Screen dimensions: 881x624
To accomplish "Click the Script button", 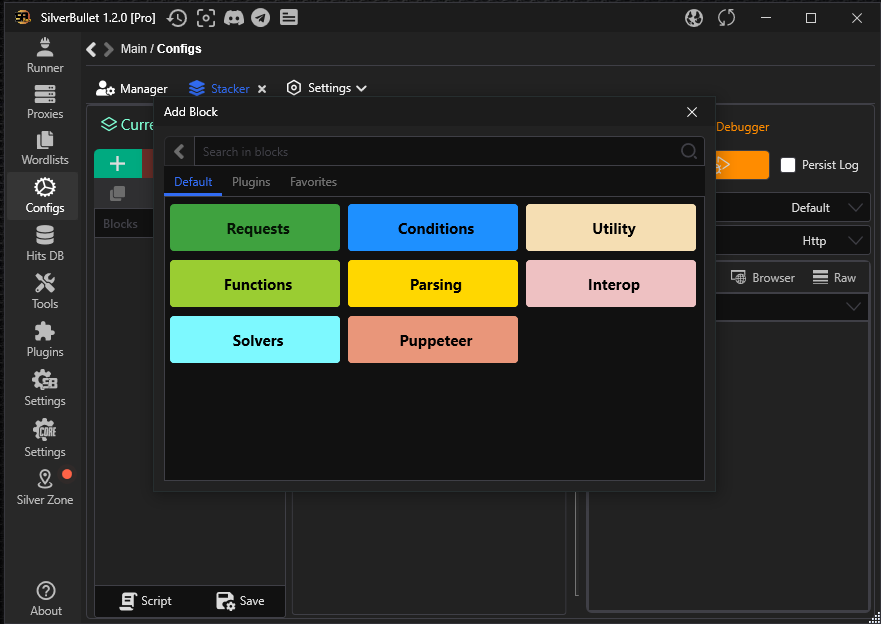I will 146,601.
